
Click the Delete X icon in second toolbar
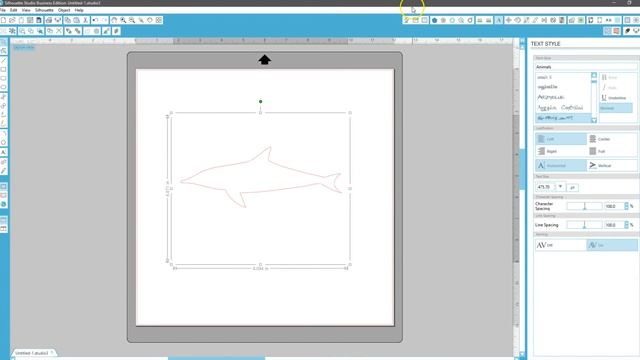[x=59, y=31]
